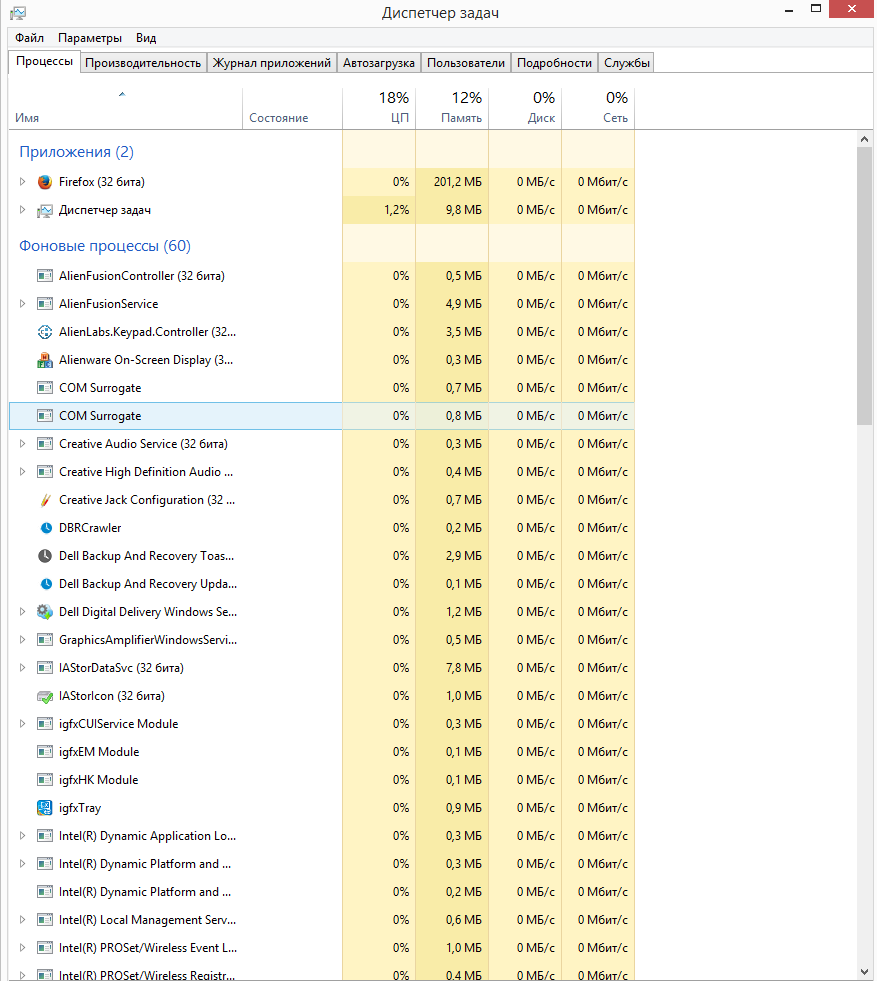The width and height of the screenshot is (877, 981).
Task: Click the vertical scrollbar down arrow
Action: 865,971
